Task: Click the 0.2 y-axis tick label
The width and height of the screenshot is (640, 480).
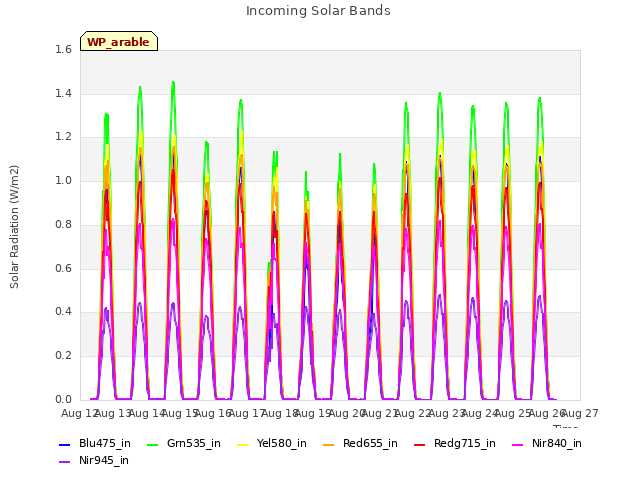Action: click(63, 356)
